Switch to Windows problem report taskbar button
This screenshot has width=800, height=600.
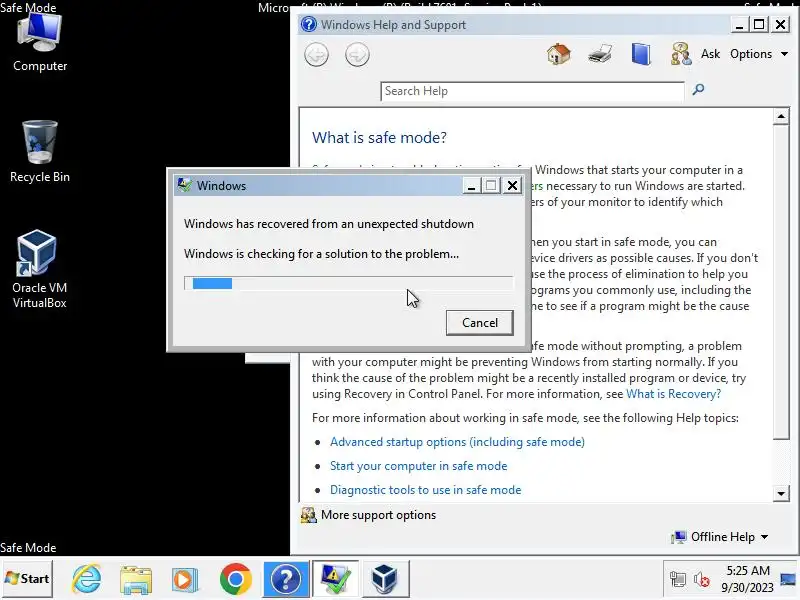click(335, 579)
